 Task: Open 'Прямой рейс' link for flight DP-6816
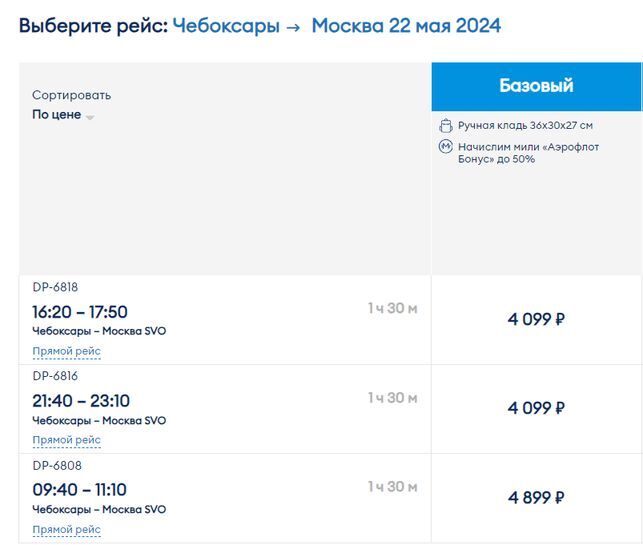click(x=66, y=440)
